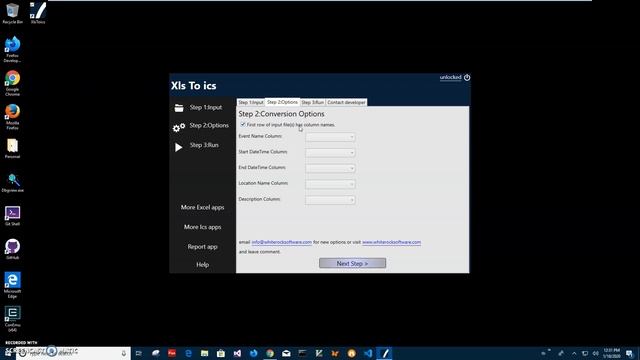Viewport: 640px width, 360px height.
Task: Open Visual Studio Code from the taskbar
Action: click(x=368, y=353)
